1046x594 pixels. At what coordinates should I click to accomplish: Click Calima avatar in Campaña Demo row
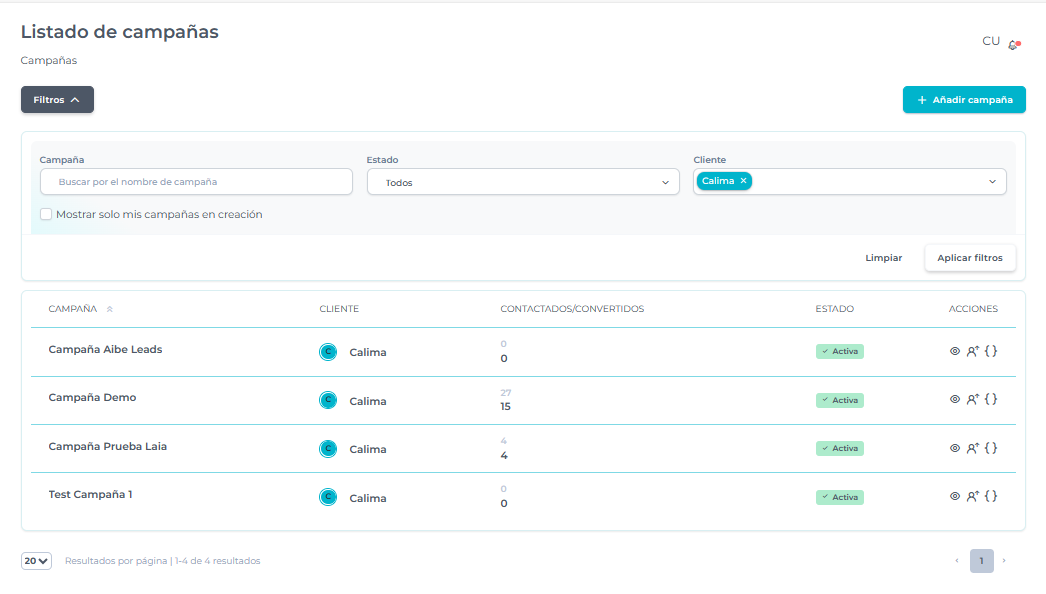[327, 400]
